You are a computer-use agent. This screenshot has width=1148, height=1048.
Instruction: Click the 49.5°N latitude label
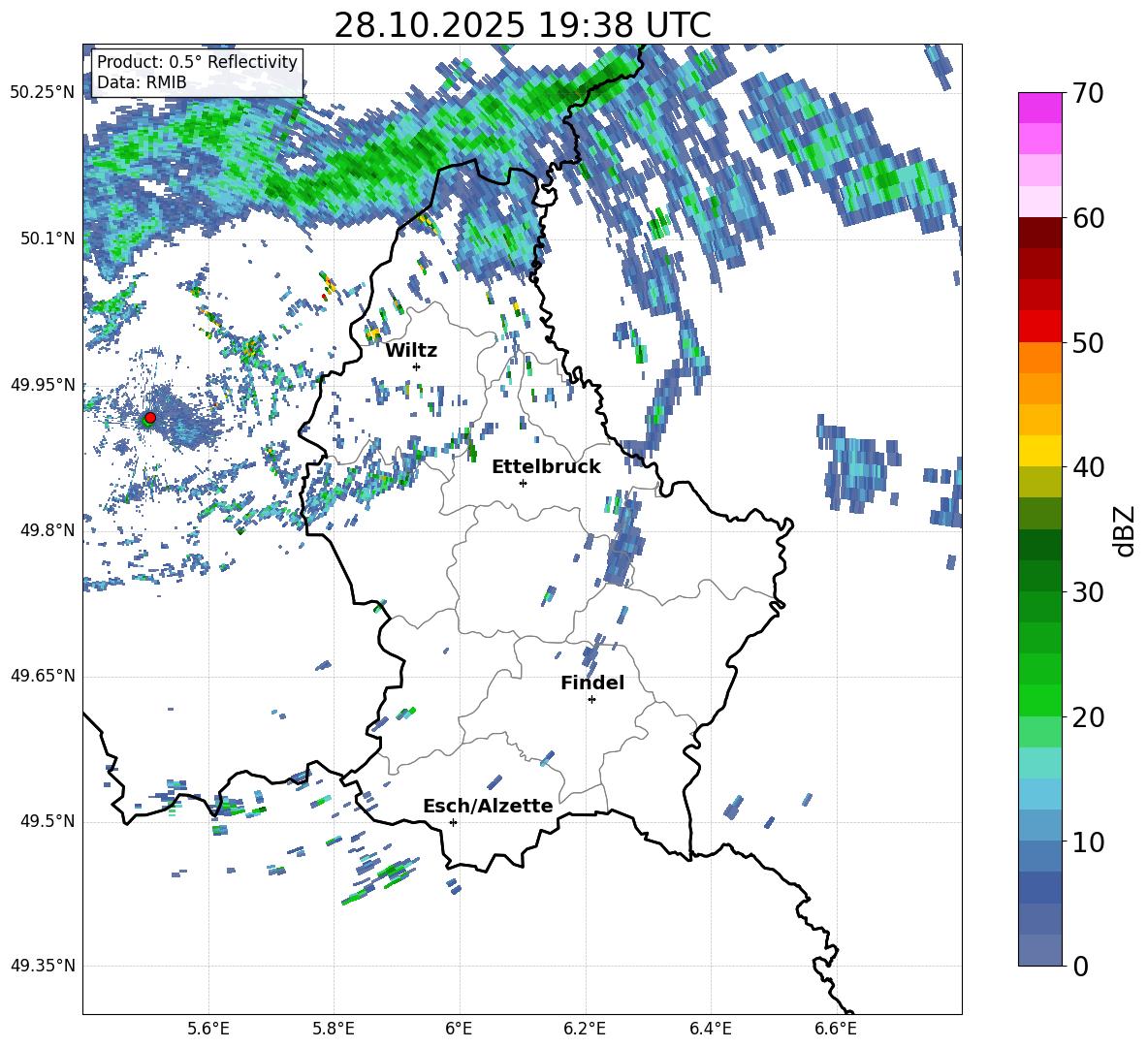tap(48, 821)
